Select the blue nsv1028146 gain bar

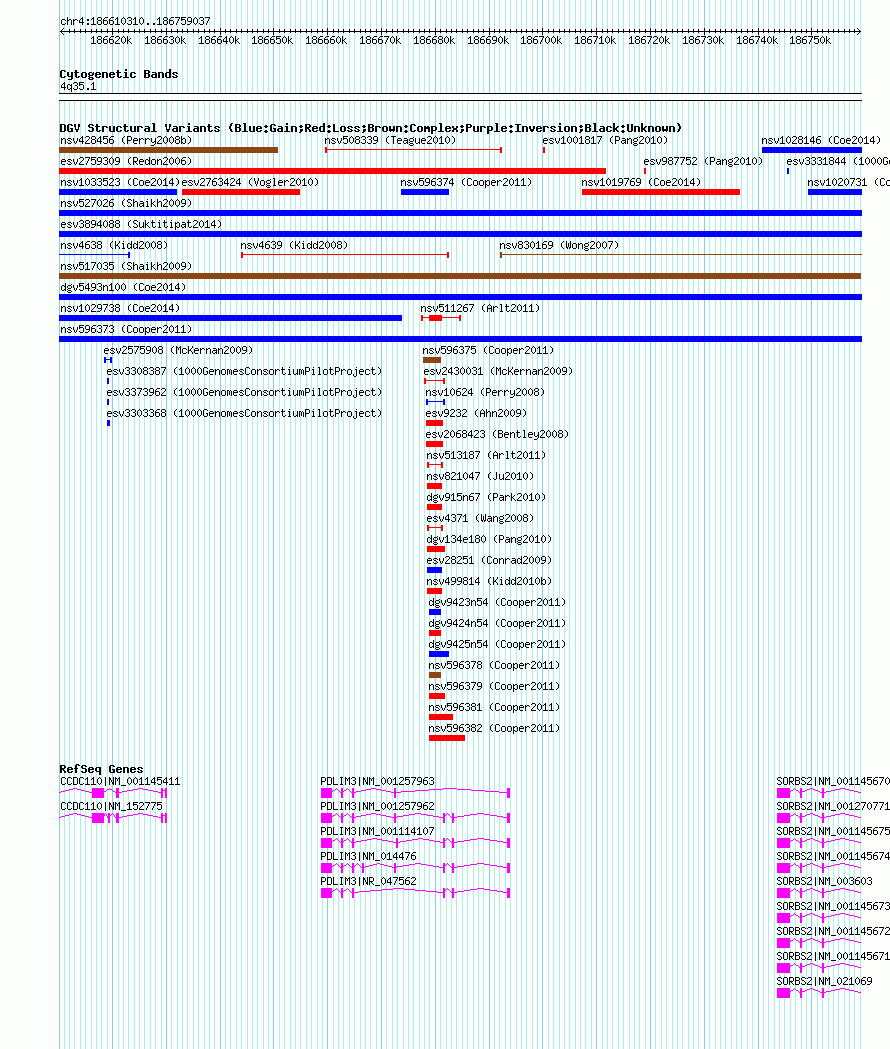click(812, 150)
